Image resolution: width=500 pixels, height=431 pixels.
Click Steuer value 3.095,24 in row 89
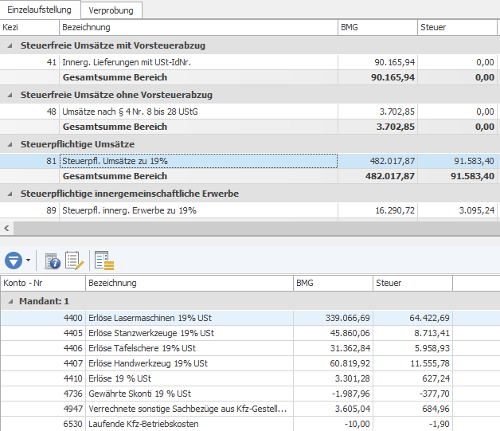(x=477, y=211)
